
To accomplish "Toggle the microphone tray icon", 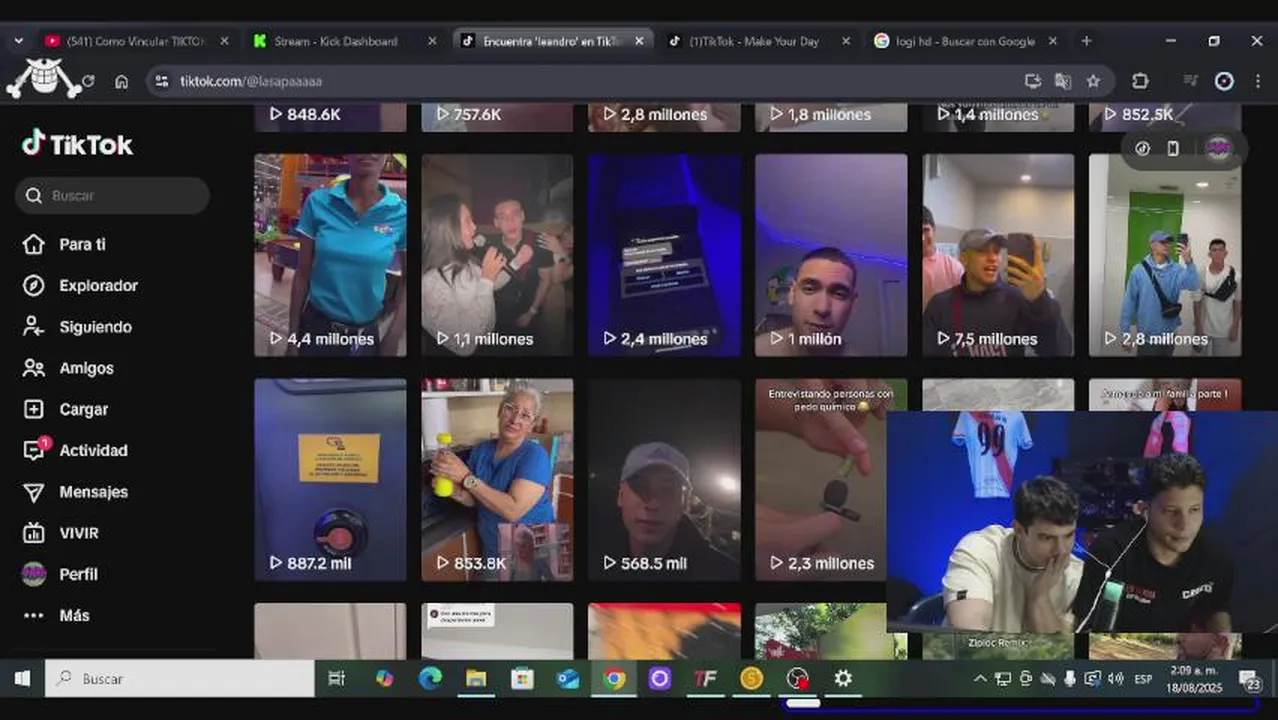I will point(1069,679).
